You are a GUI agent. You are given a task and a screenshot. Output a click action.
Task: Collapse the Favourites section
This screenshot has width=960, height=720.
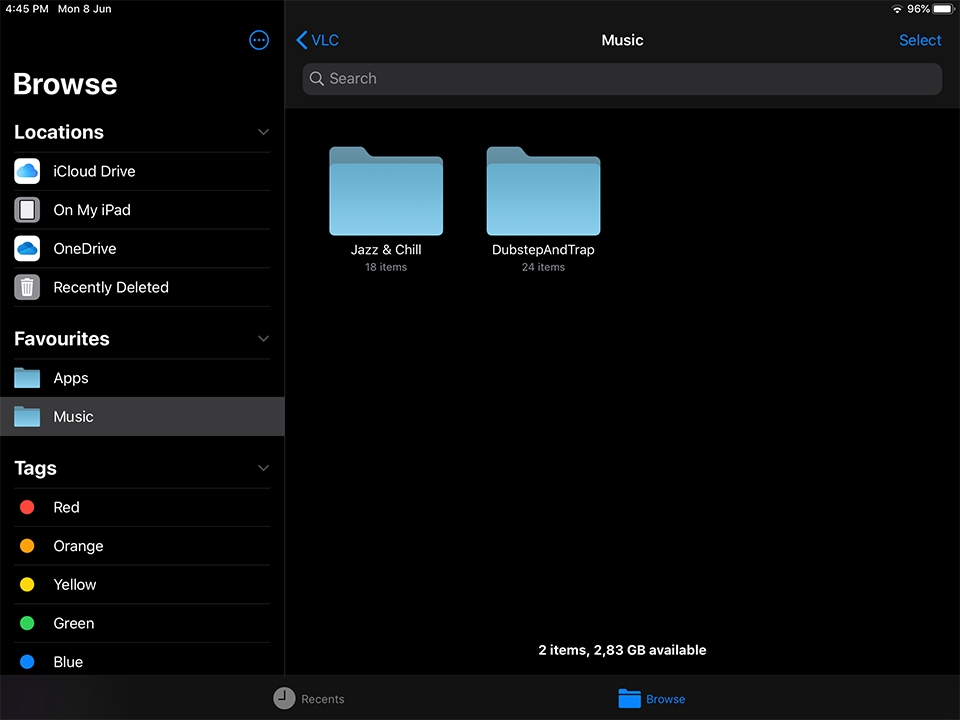tap(263, 339)
